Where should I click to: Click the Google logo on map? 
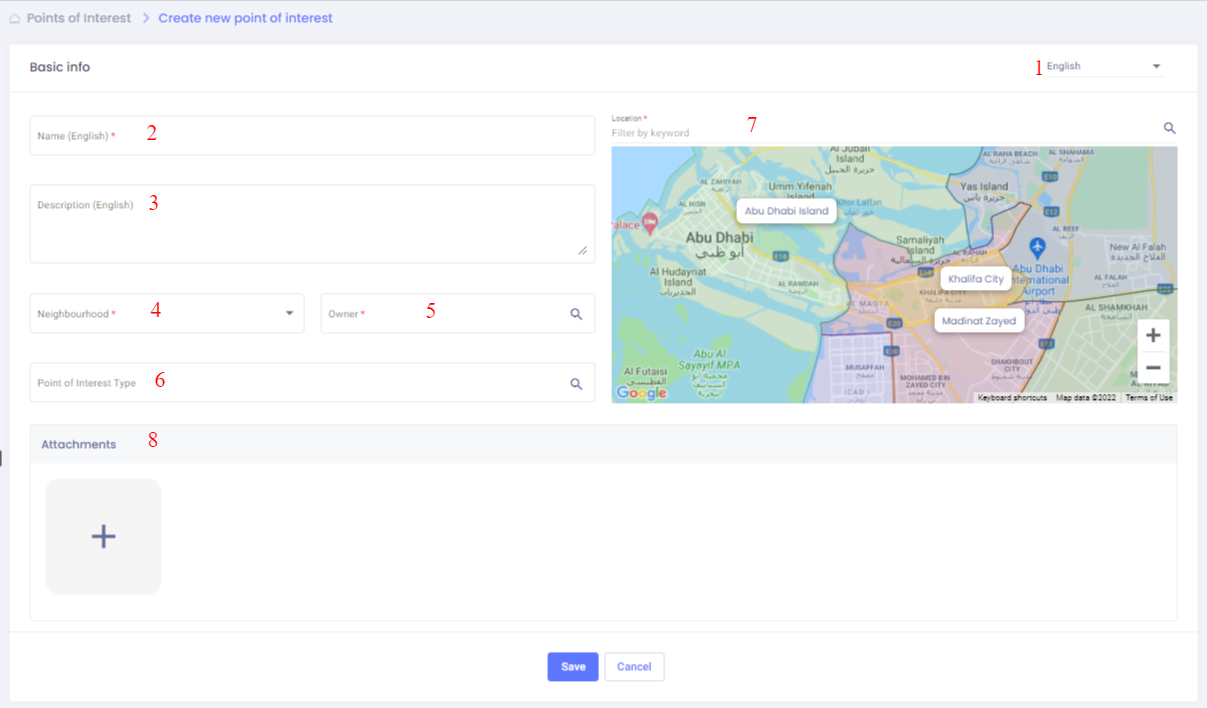point(641,393)
